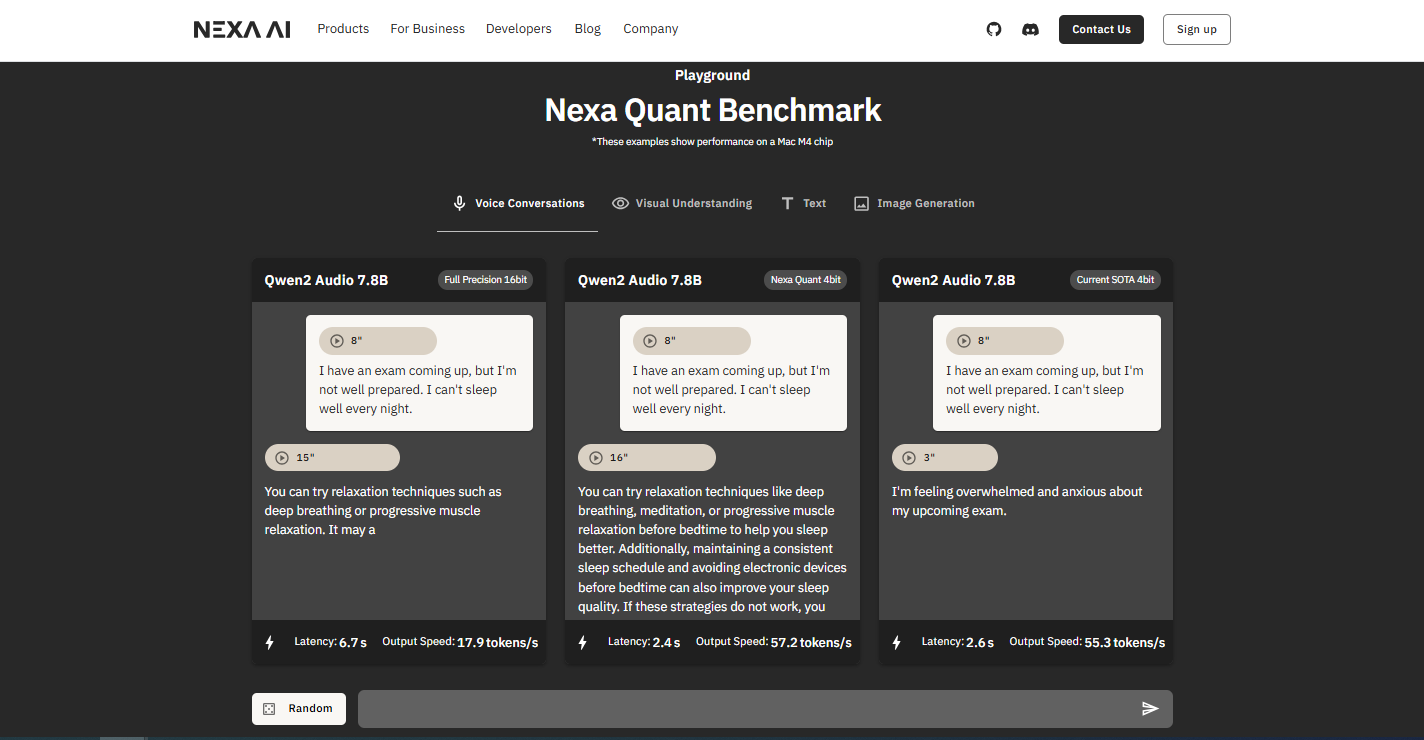Click lightning icon beside Latency 2.6 s
The image size is (1424, 740).
[x=896, y=642]
